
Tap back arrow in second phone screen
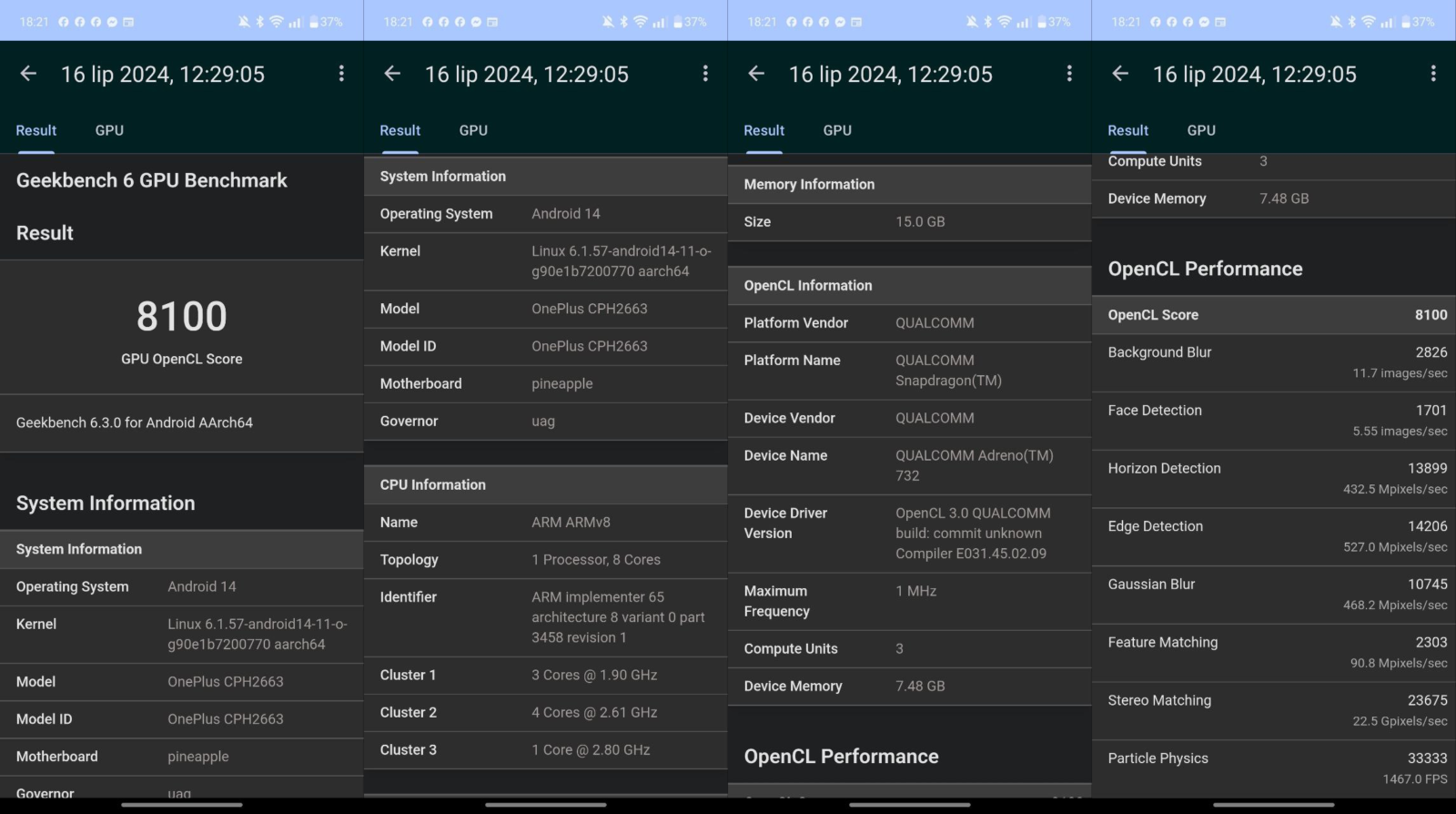point(392,74)
